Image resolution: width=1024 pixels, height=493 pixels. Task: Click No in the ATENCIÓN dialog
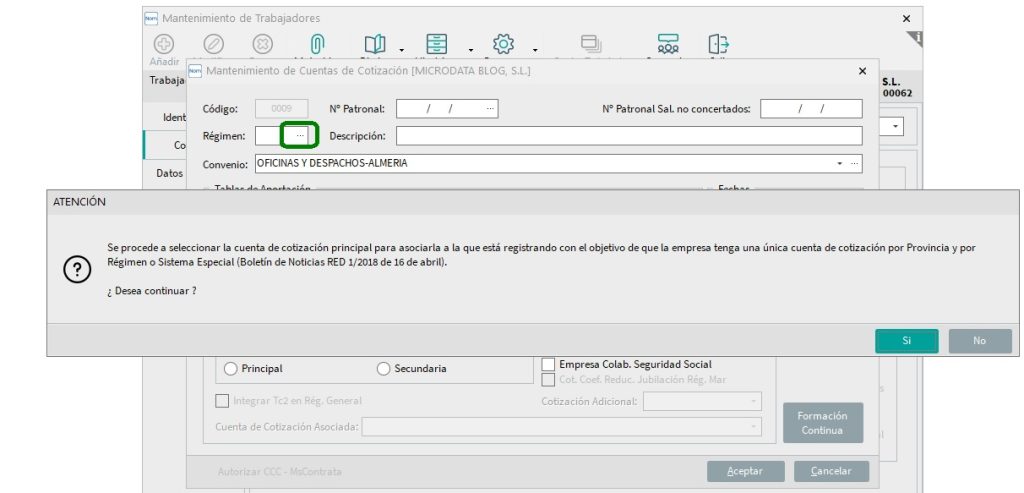click(x=979, y=341)
